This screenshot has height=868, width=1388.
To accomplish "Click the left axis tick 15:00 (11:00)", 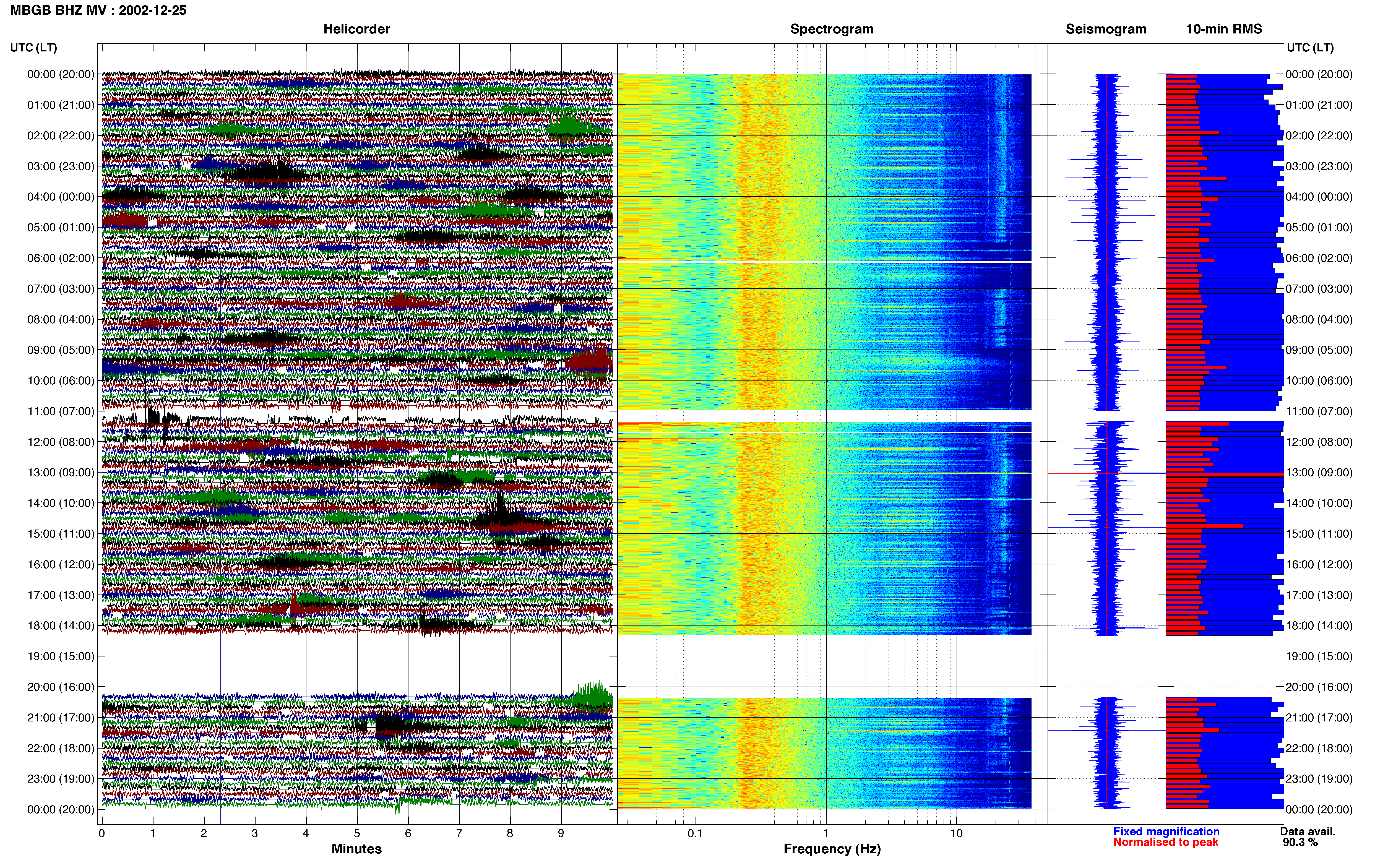I will [61, 534].
